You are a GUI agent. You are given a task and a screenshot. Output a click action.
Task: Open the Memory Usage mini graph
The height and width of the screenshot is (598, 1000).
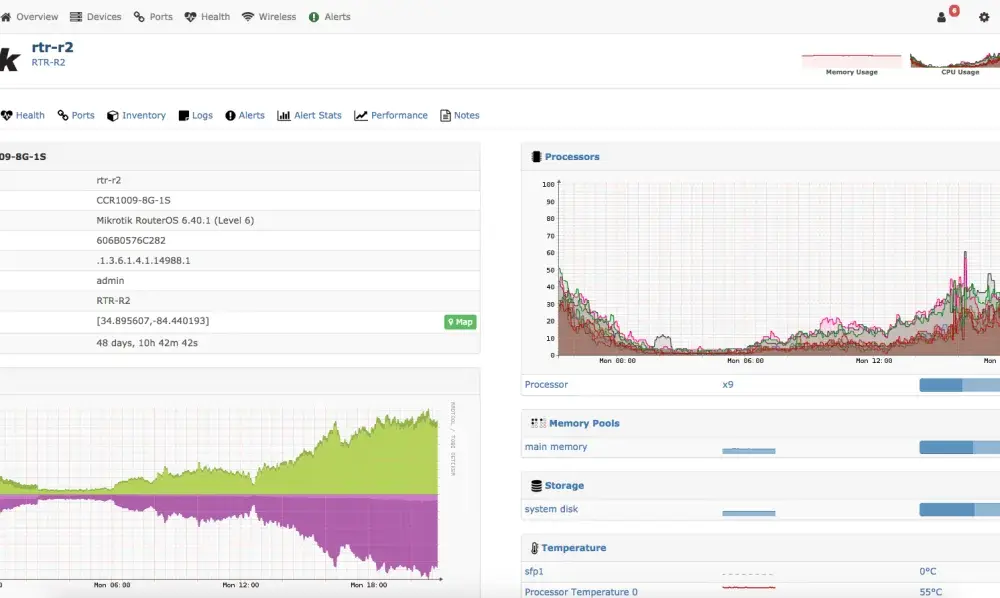[852, 65]
